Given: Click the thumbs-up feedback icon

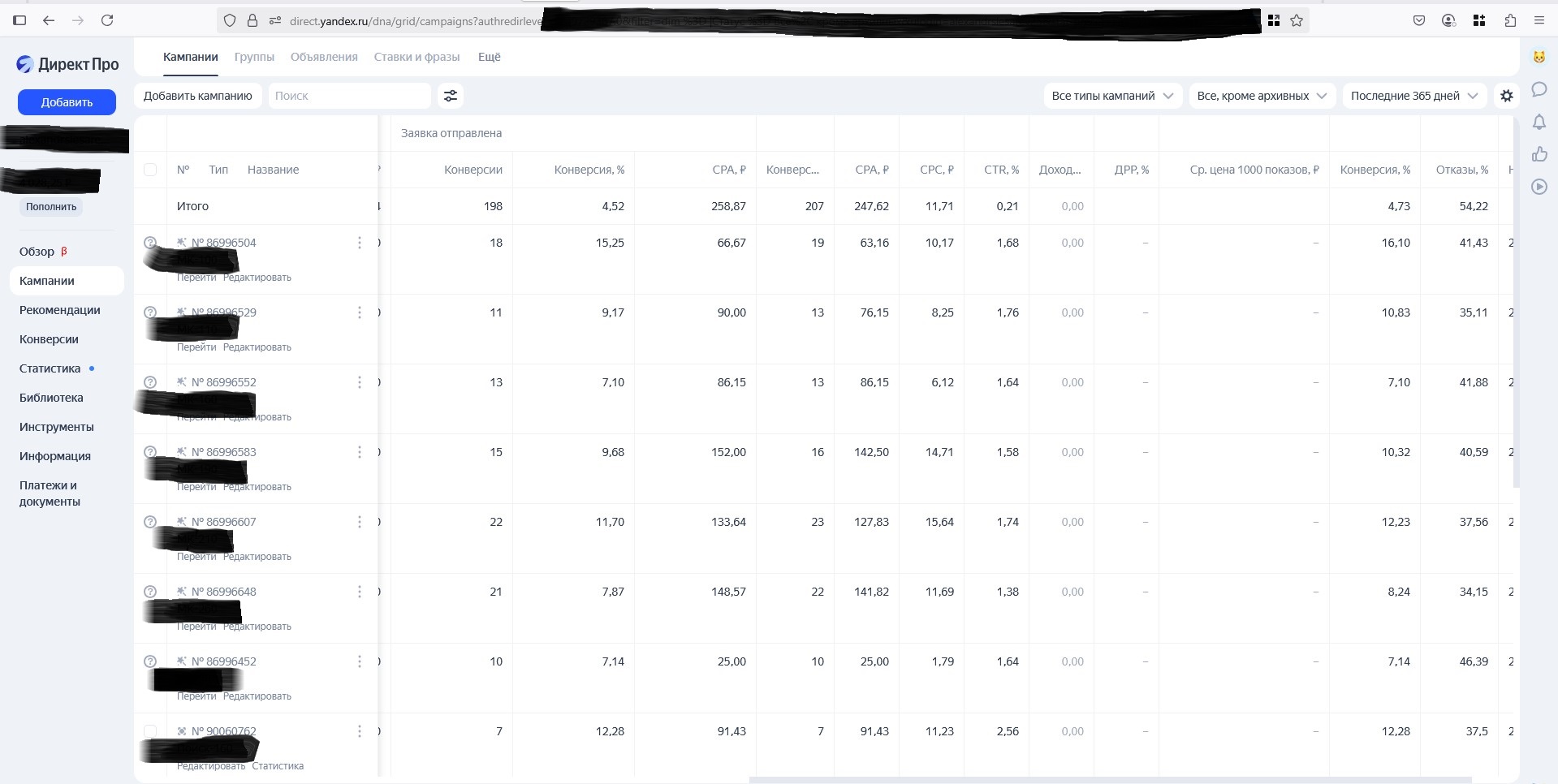Looking at the screenshot, I should (1539, 154).
